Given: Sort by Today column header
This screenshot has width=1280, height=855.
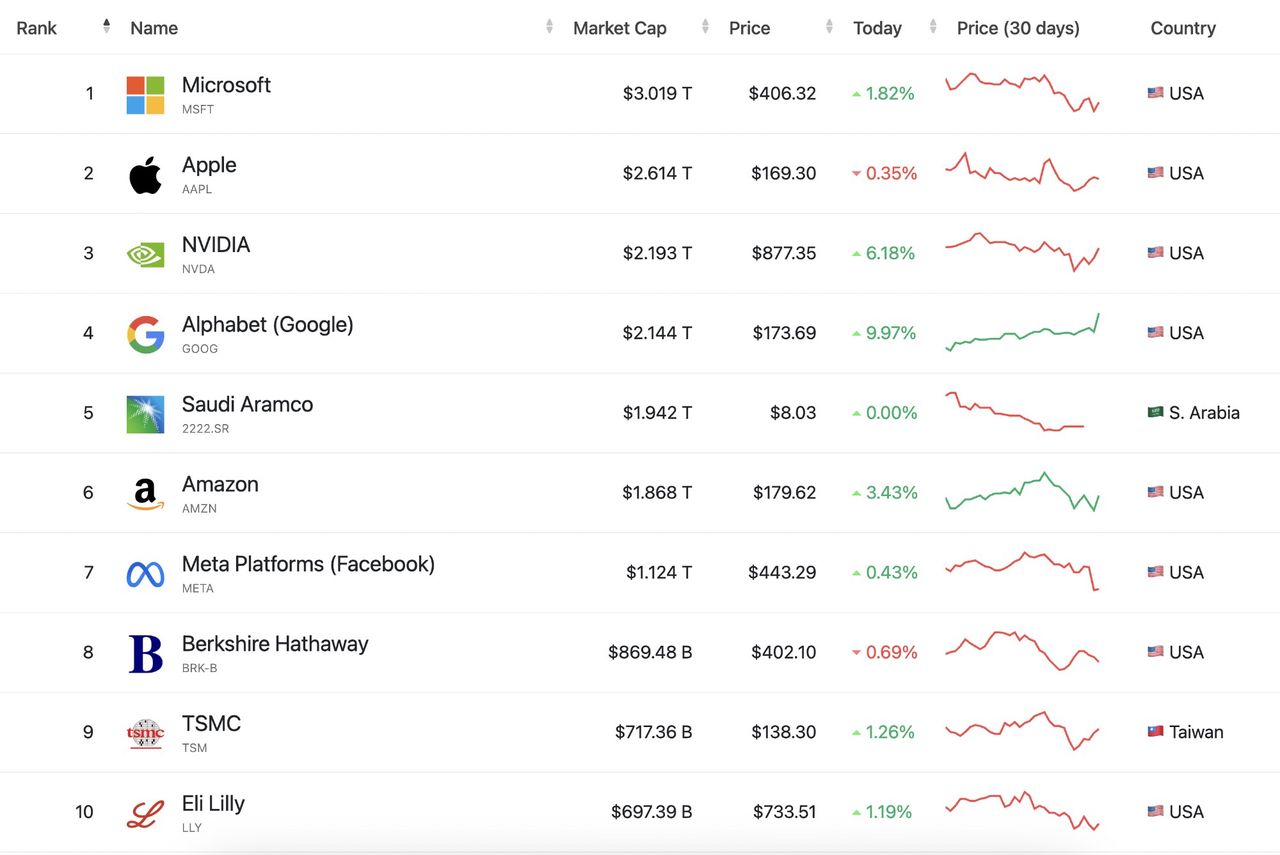Looking at the screenshot, I should 877,28.
